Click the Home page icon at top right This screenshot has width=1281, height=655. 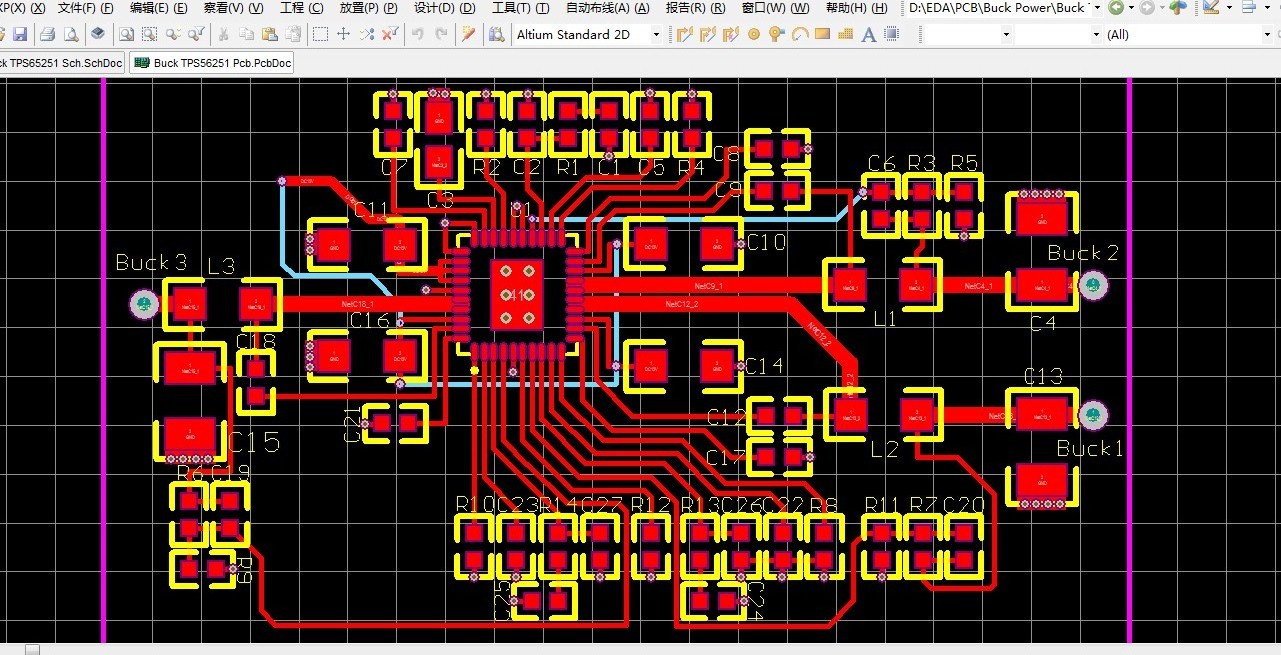(x=1178, y=8)
